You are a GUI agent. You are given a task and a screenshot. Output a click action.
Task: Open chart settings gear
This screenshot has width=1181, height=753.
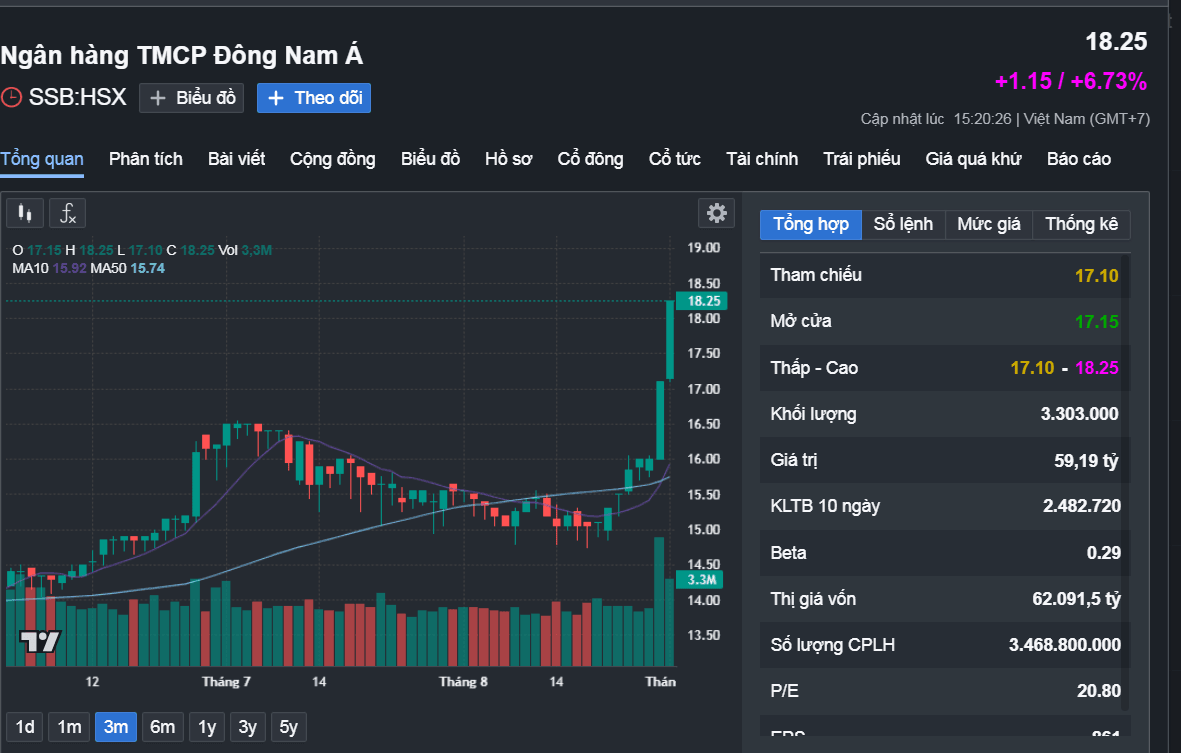716,213
